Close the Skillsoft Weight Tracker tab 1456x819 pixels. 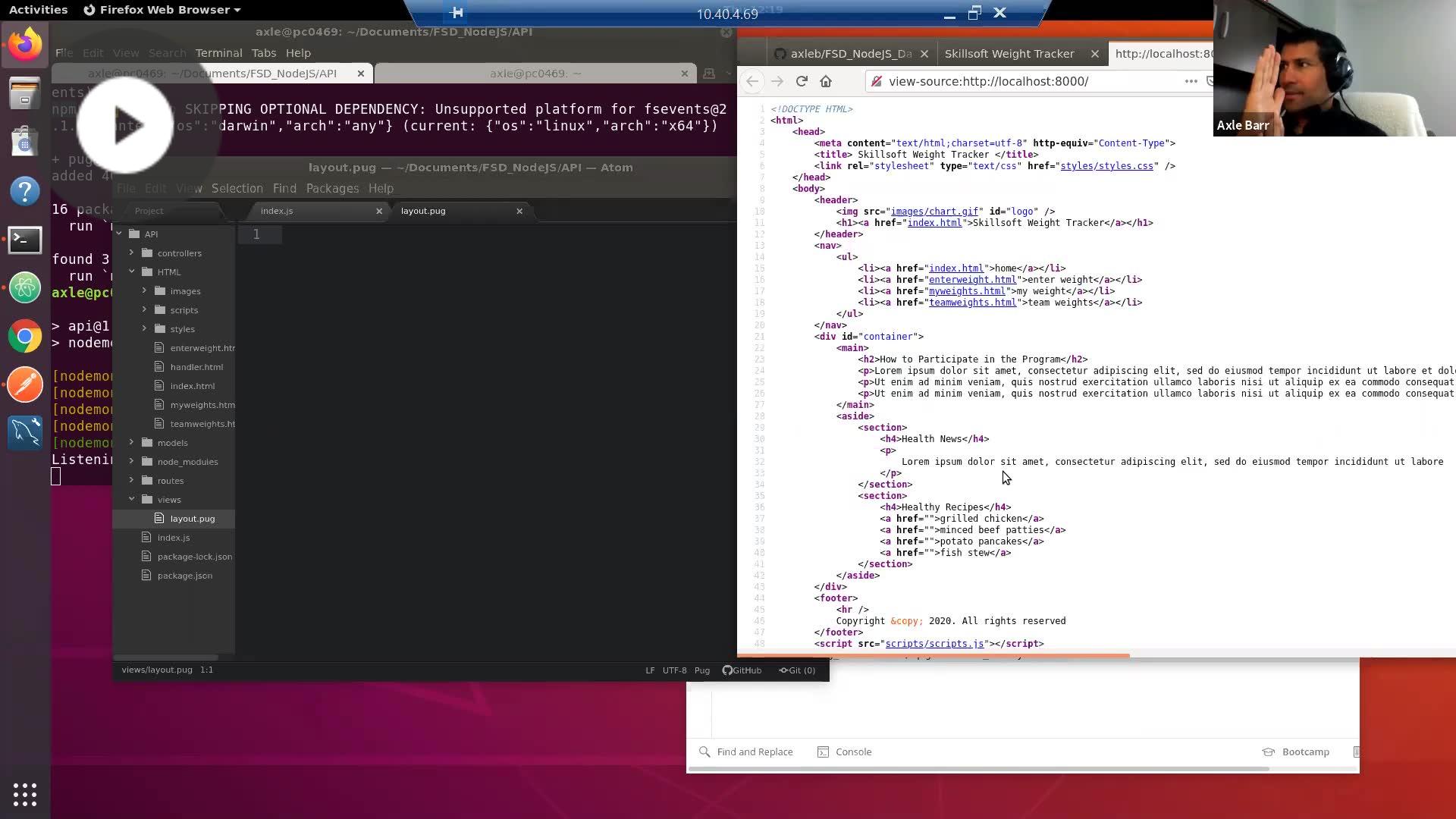(x=1094, y=54)
